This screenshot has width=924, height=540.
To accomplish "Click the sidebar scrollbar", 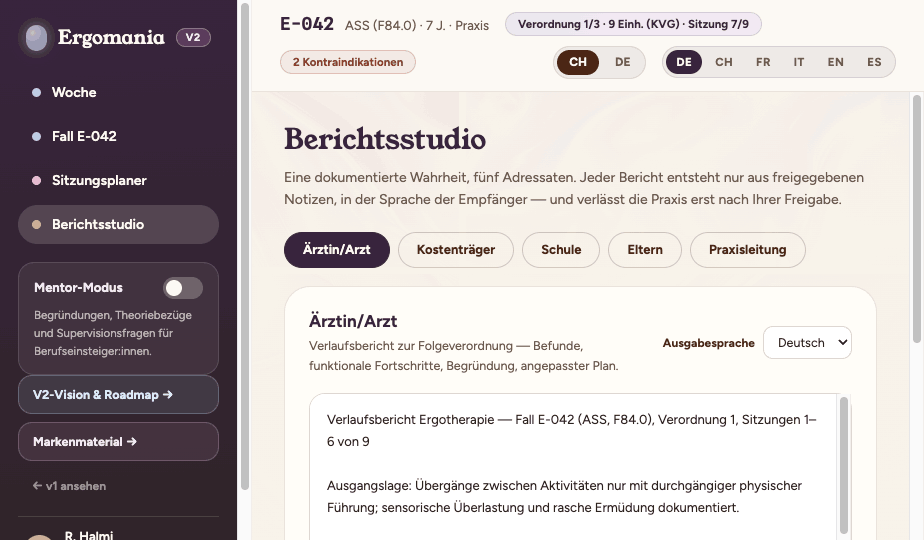I will (x=245, y=248).
